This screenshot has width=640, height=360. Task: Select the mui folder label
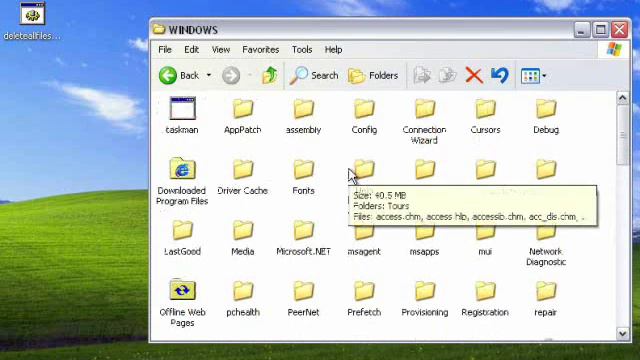[x=485, y=252]
